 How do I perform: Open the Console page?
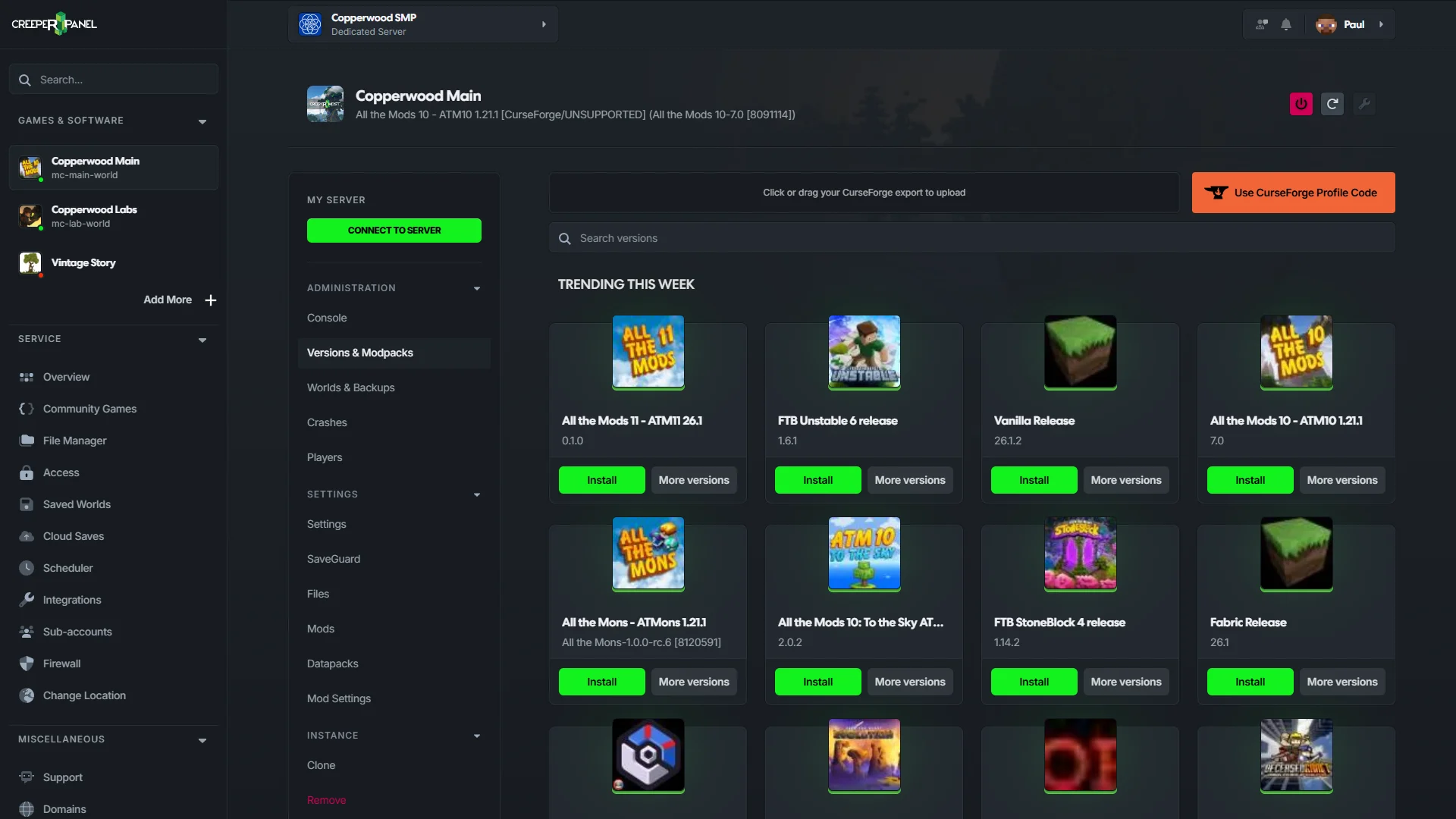(x=327, y=318)
